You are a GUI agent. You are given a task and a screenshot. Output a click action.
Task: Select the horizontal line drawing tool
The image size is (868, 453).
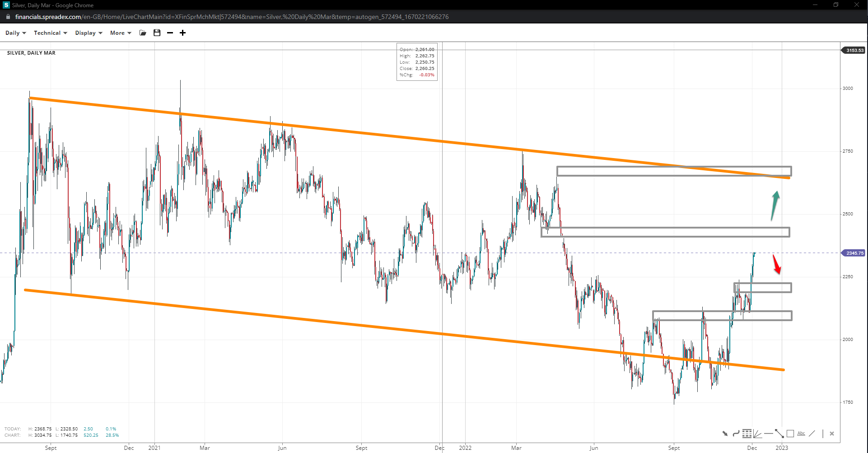(768, 434)
